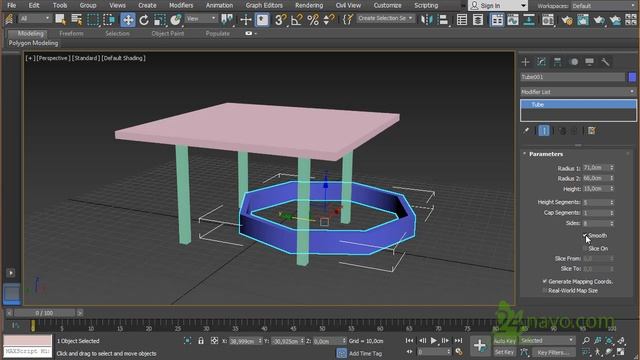Screen dimensions: 640x360
Task: Toggle Percent Snap
Action: [x=313, y=20]
